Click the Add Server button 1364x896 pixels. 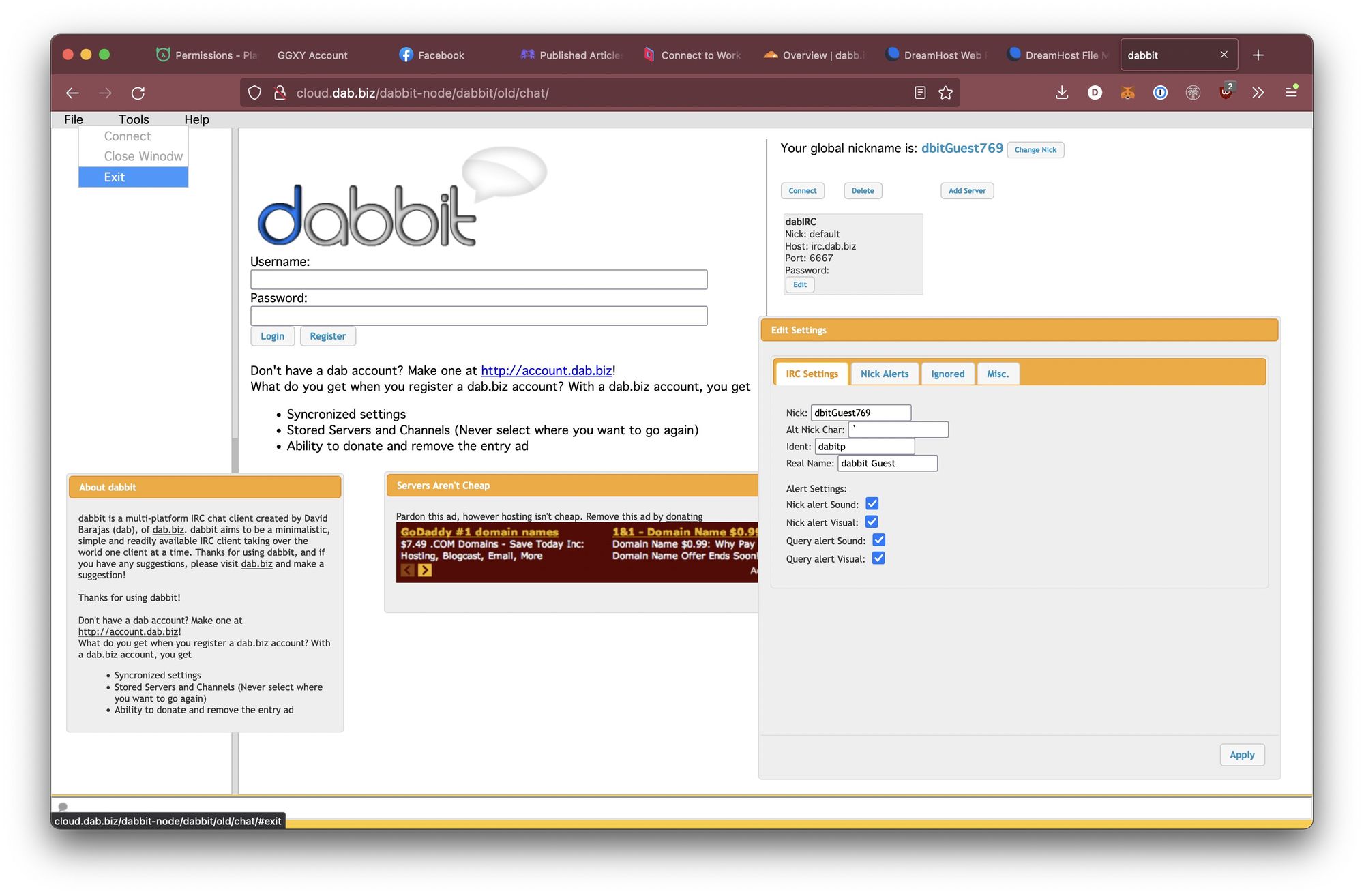[x=966, y=191]
